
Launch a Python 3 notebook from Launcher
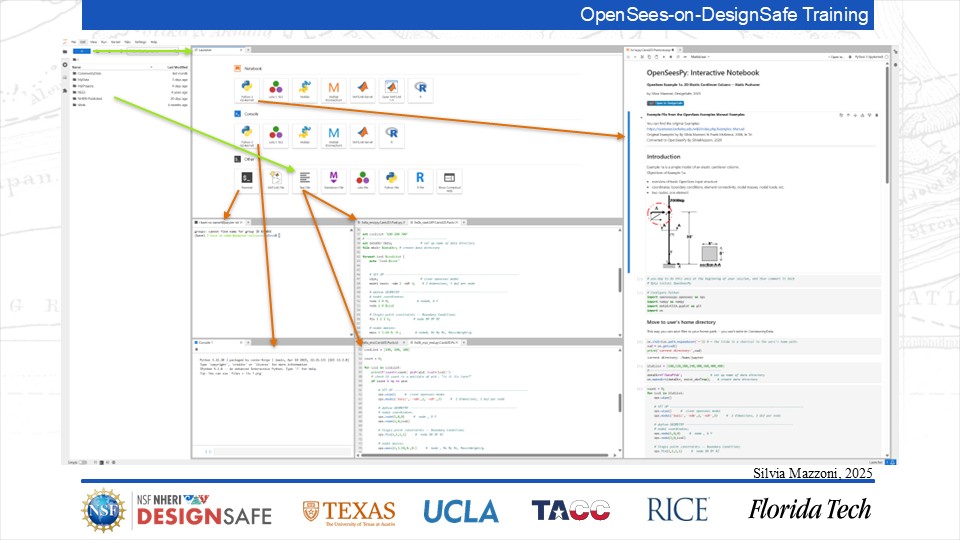click(246, 89)
